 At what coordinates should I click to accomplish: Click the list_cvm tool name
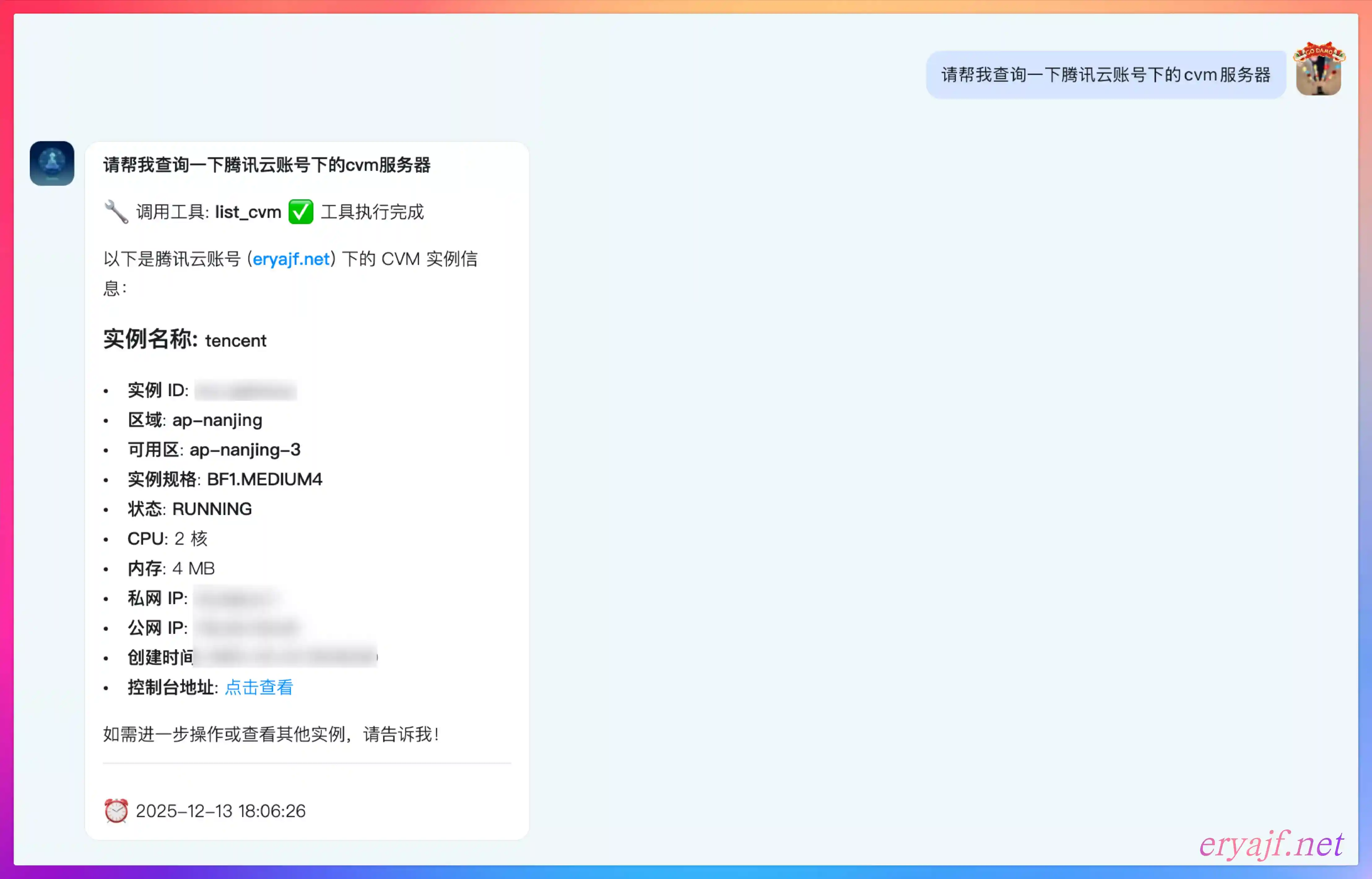pos(248,212)
